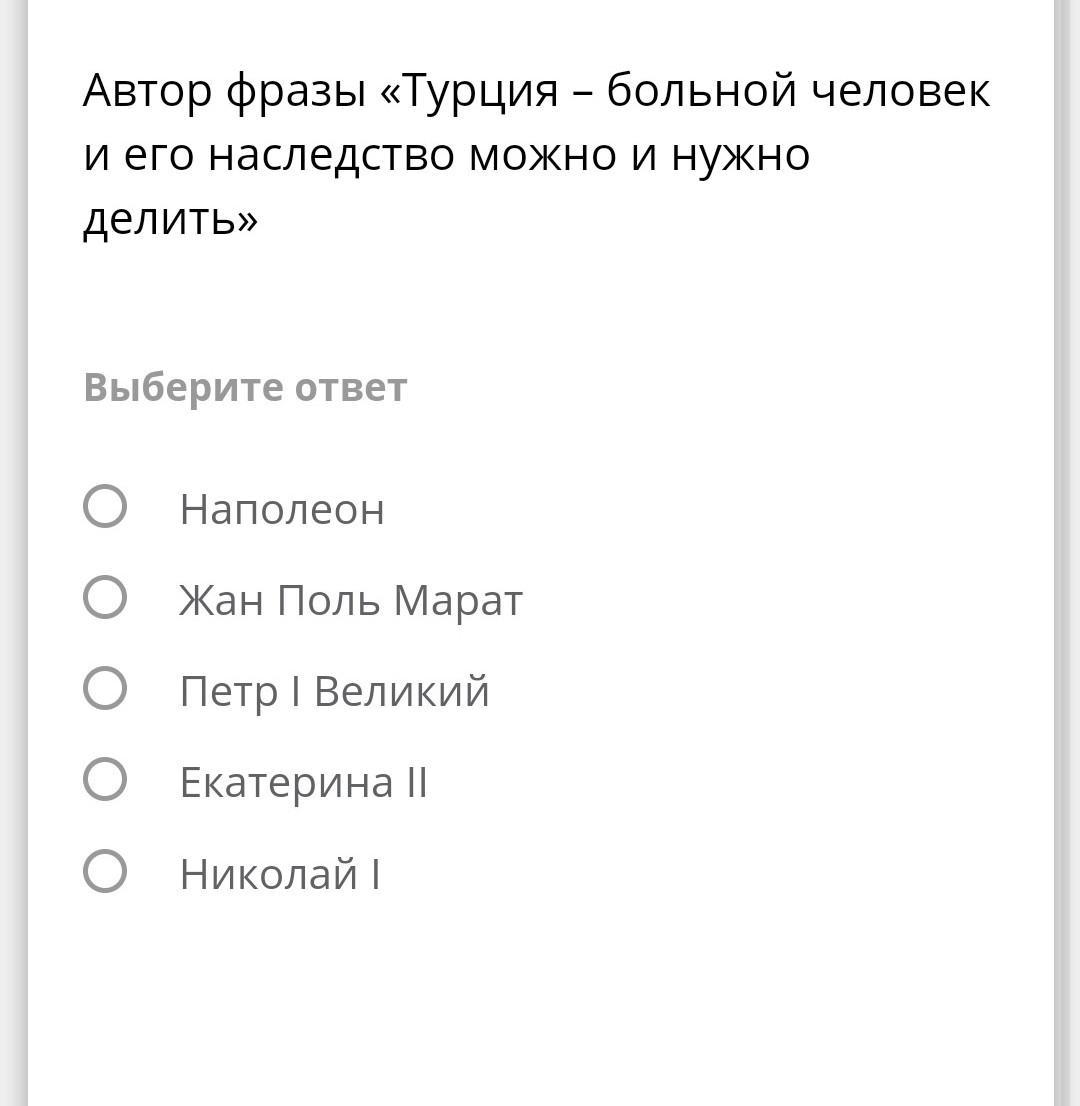Choose the Жан Поль Марат radio circle
1080x1106 pixels.
click(105, 597)
